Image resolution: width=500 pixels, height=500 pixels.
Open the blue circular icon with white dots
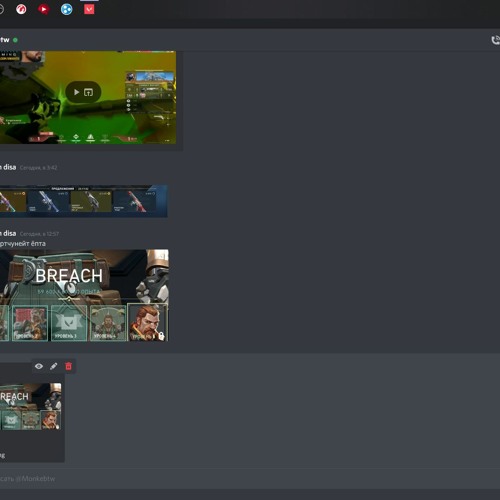(66, 9)
